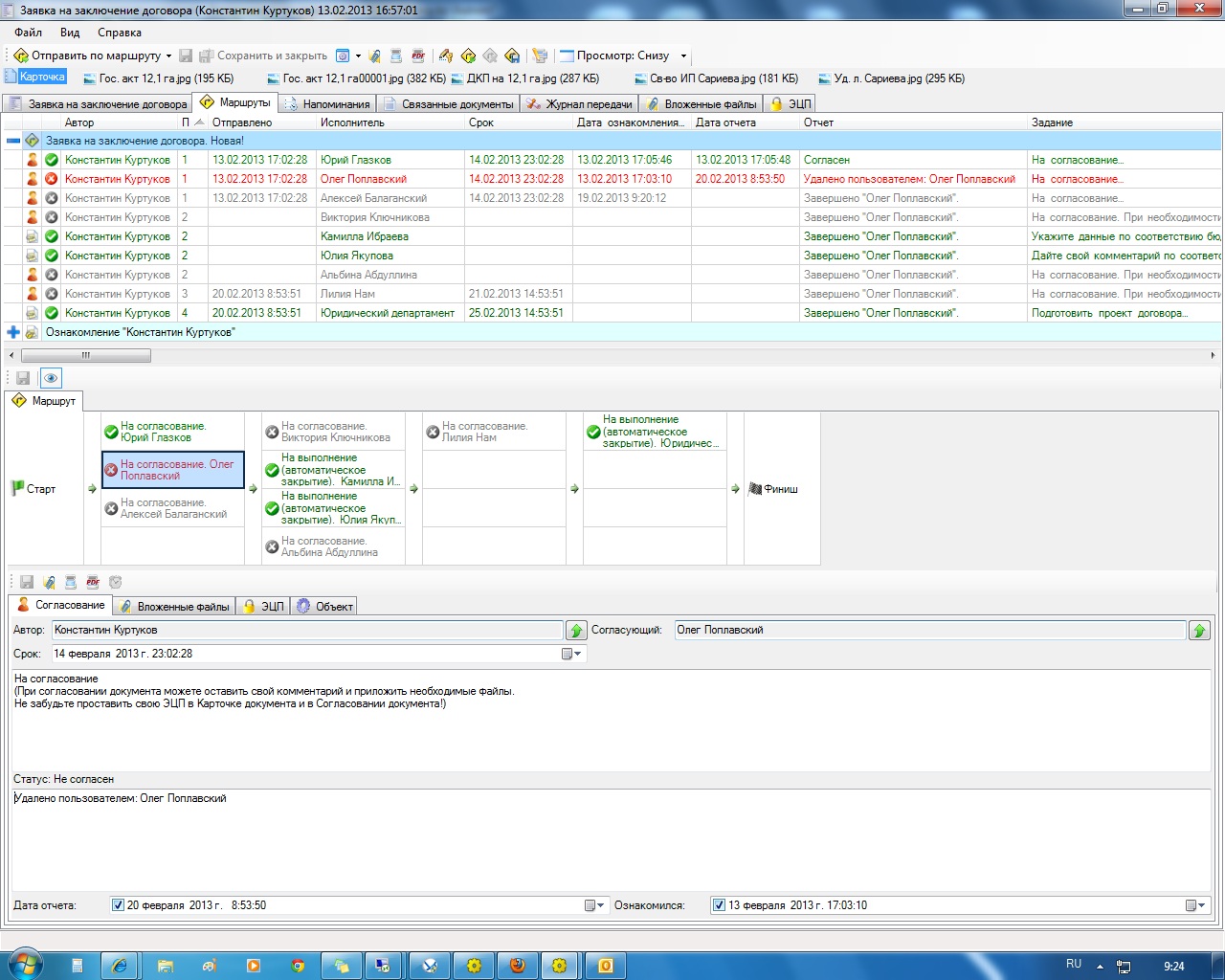Toggle the eye view button above Маршрут tab
Image resolution: width=1225 pixels, height=980 pixels.
(51, 378)
